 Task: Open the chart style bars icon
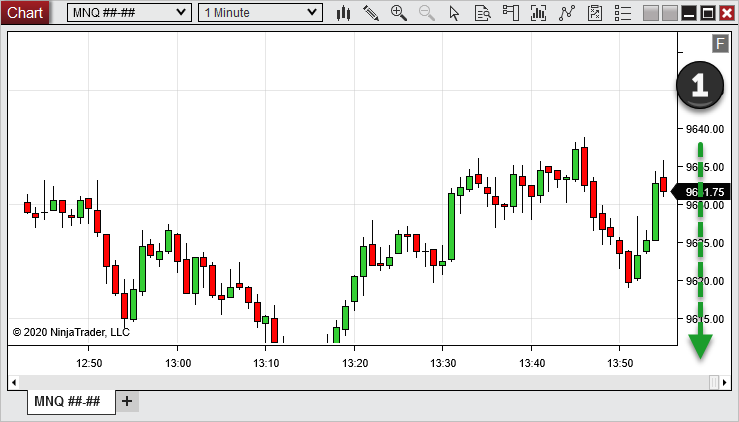point(343,13)
